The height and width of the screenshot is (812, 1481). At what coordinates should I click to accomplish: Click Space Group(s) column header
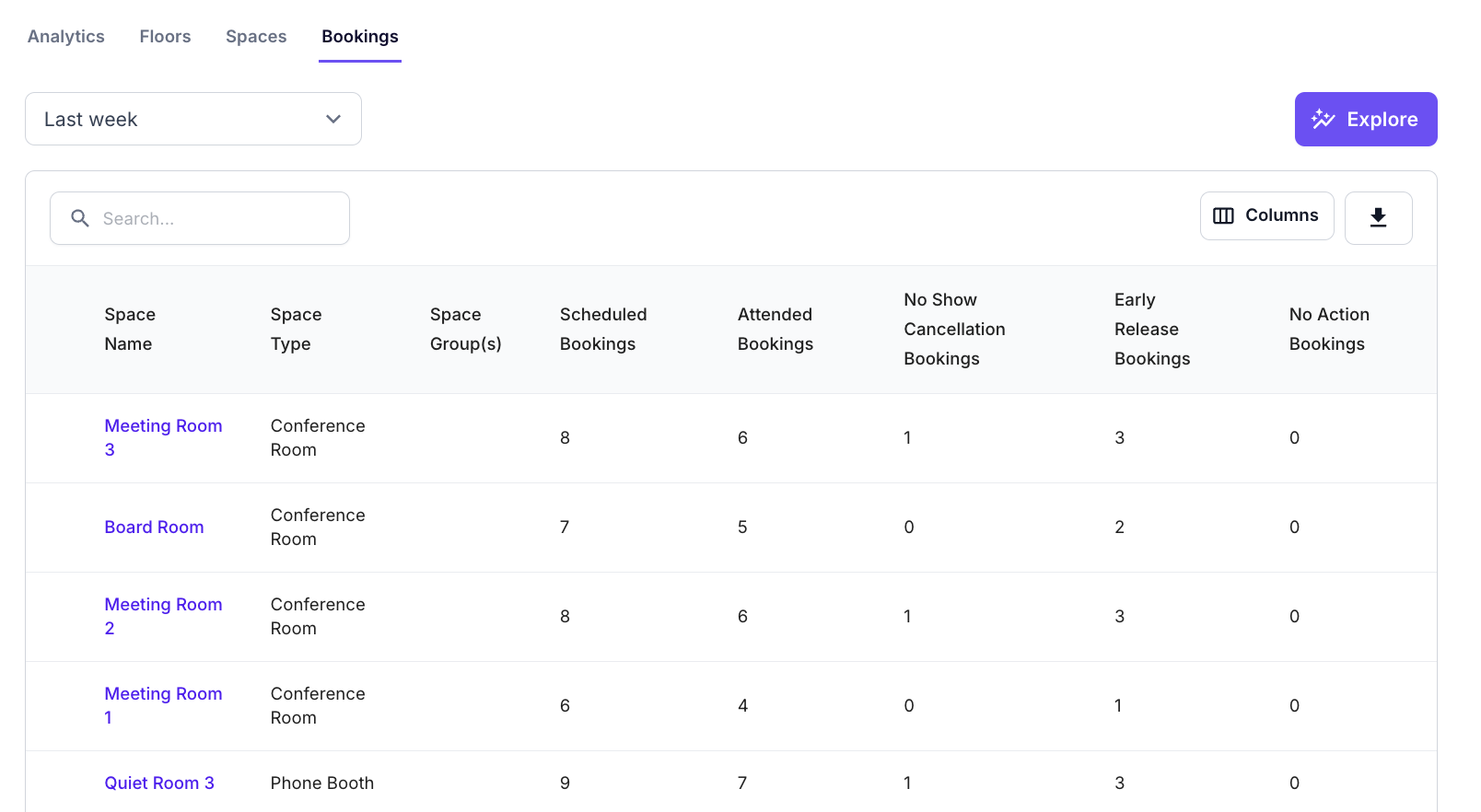[x=466, y=329]
